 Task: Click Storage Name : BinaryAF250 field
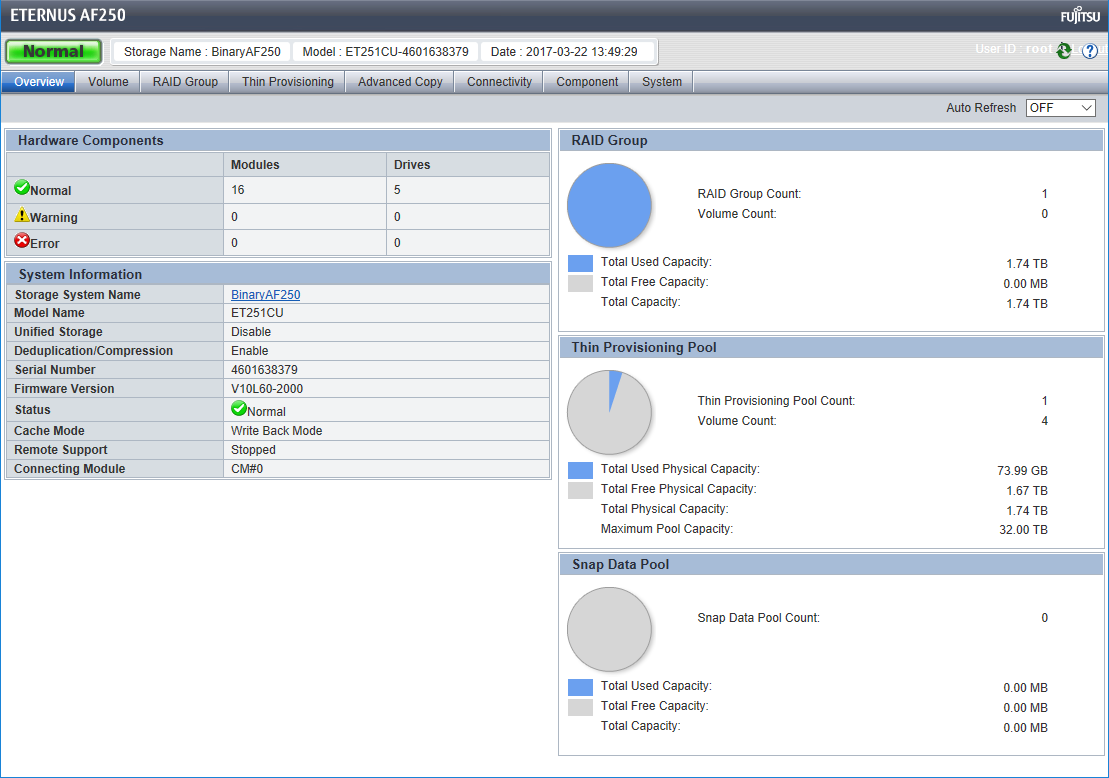point(202,52)
